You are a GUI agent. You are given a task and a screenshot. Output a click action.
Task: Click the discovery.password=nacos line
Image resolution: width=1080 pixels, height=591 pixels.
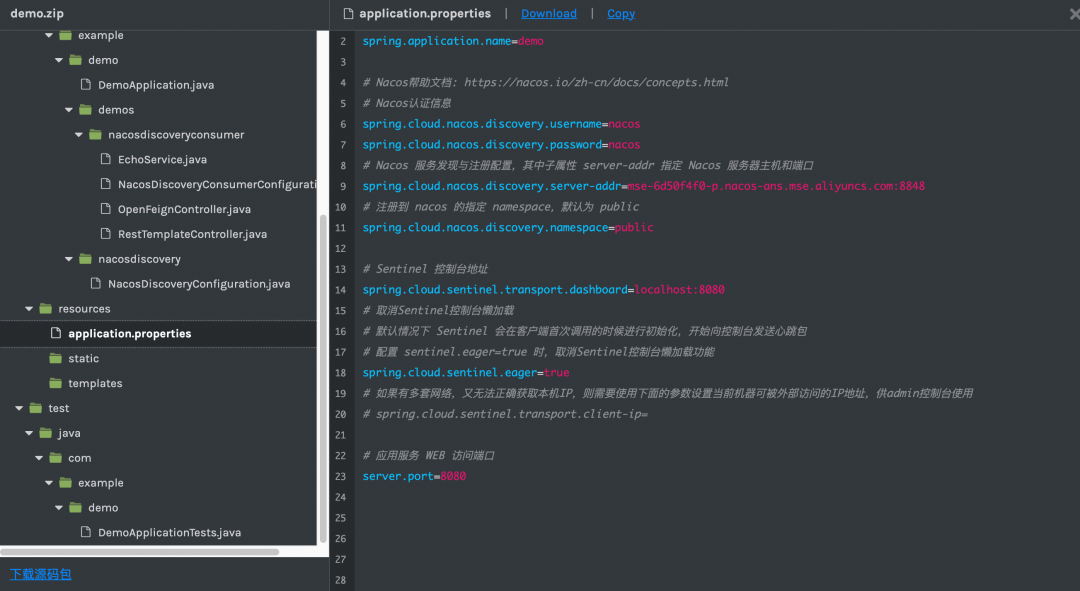pyautogui.click(x=501, y=145)
